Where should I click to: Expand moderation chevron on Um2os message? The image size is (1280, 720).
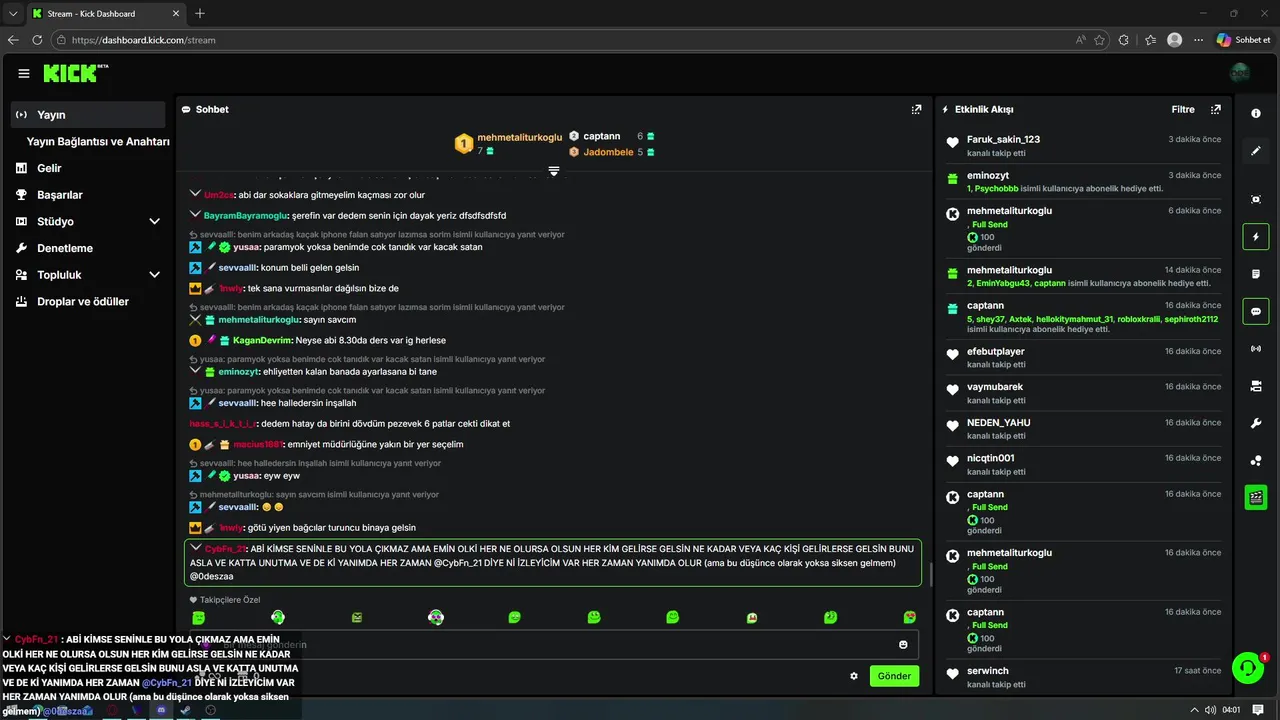click(195, 194)
